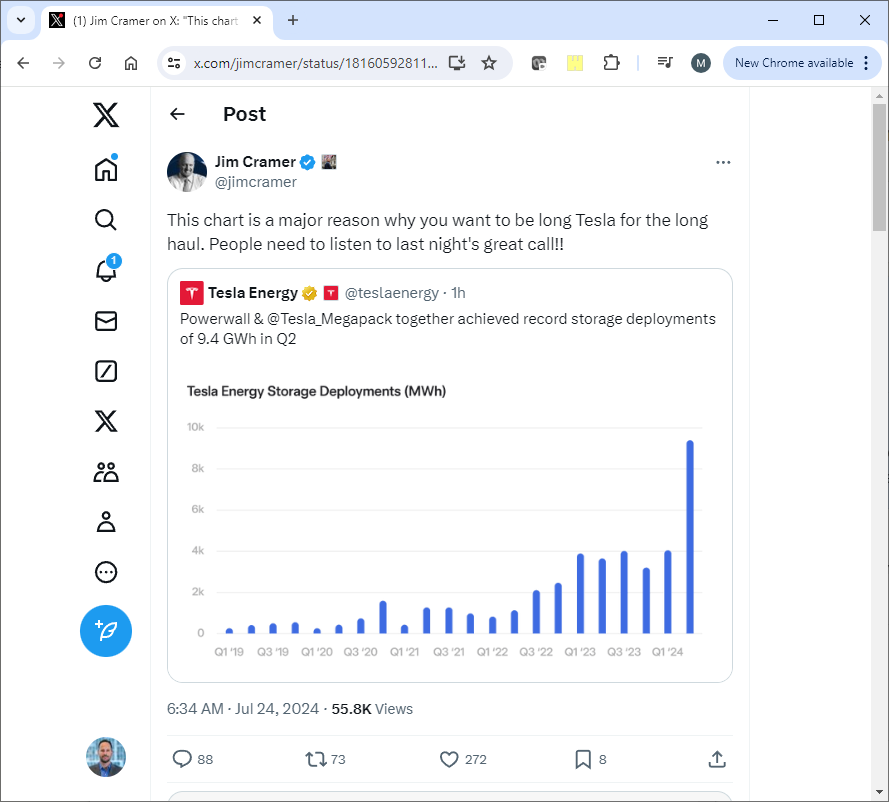This screenshot has width=889, height=802.
Task: Open the media controls icon in toolbar
Action: pos(665,62)
